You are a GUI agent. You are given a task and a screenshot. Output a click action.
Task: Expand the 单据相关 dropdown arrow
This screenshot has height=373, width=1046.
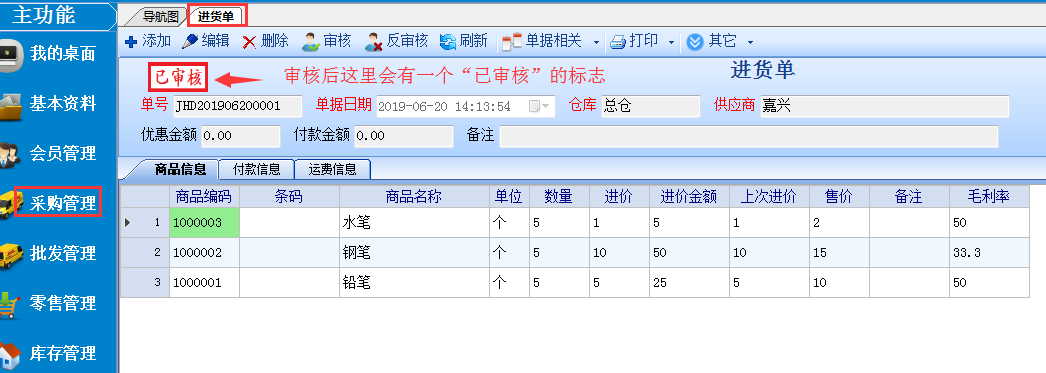tap(596, 43)
